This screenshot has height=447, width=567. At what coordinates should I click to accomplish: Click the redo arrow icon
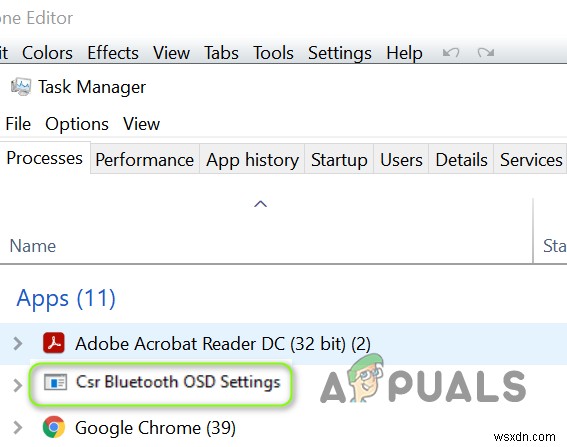tap(486, 53)
